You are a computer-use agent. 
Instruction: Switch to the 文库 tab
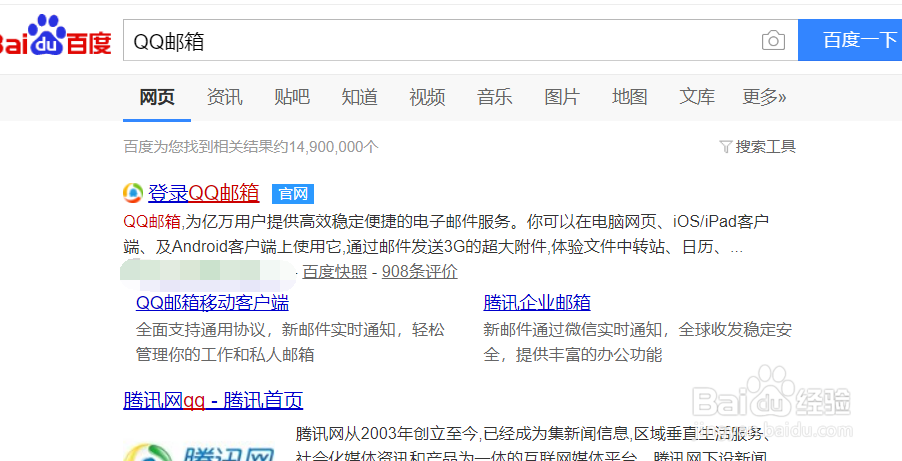[x=697, y=97]
